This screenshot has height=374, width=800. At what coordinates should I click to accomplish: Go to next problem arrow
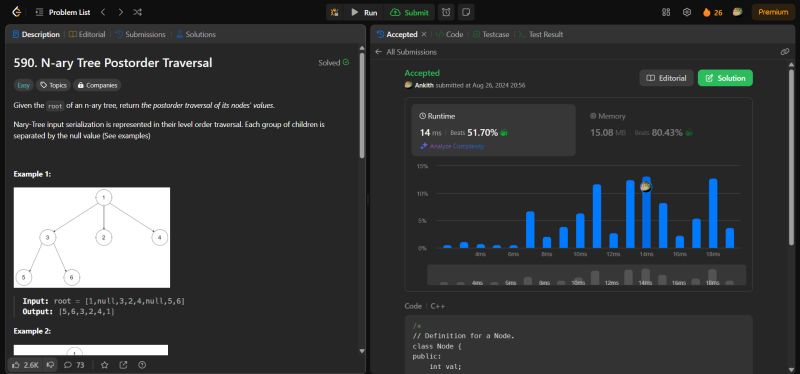(120, 12)
